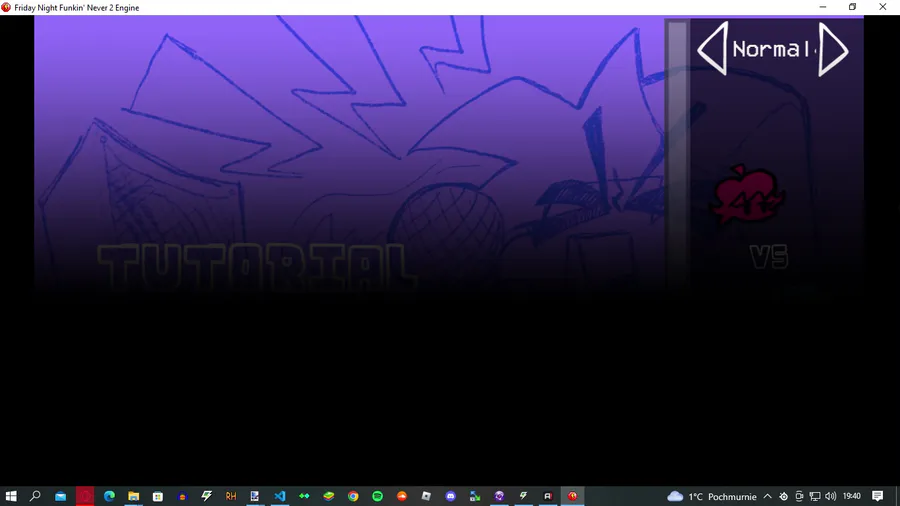Open BlueStacks from the taskbar

pos(328,496)
